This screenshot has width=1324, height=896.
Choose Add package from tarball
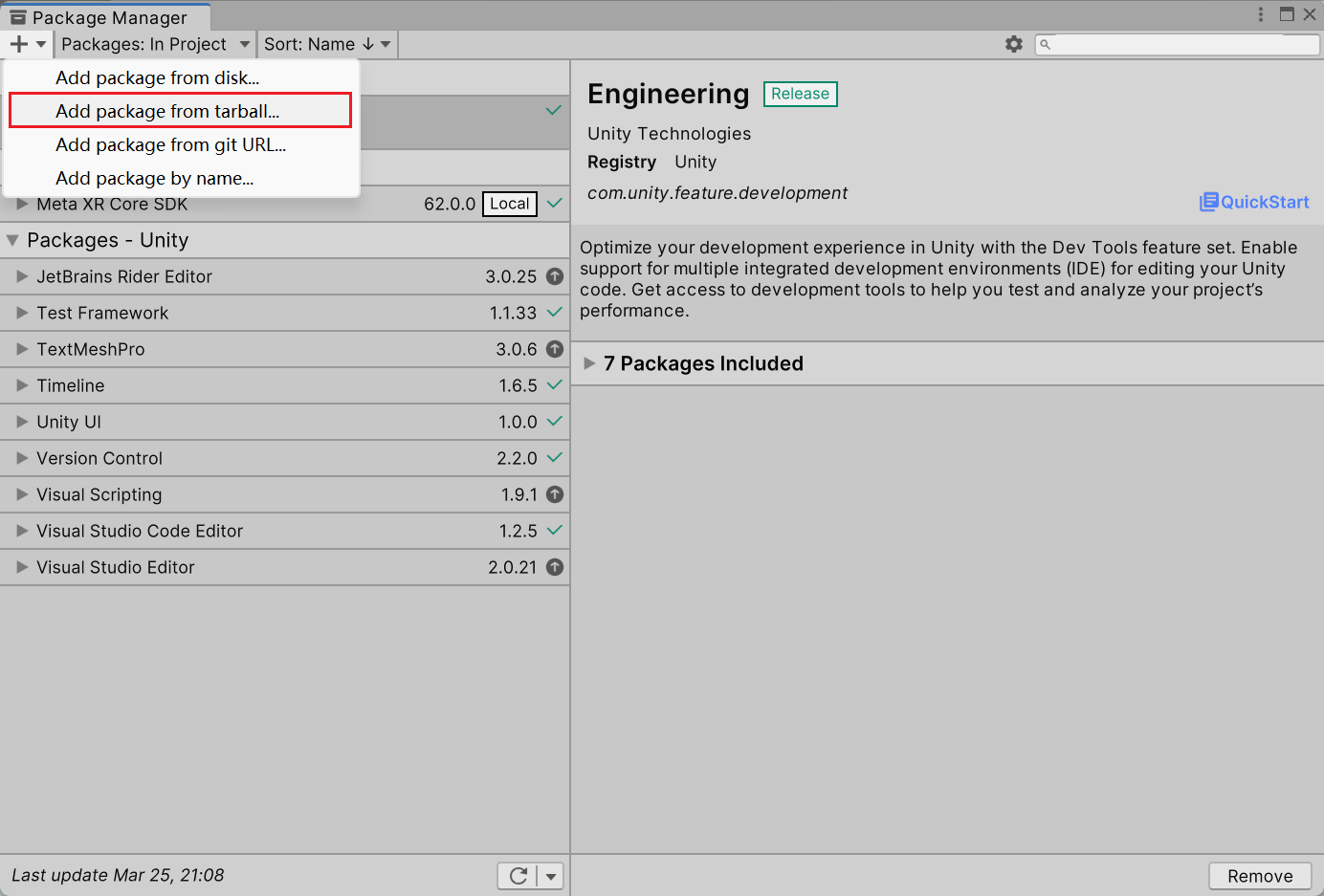pos(181,111)
